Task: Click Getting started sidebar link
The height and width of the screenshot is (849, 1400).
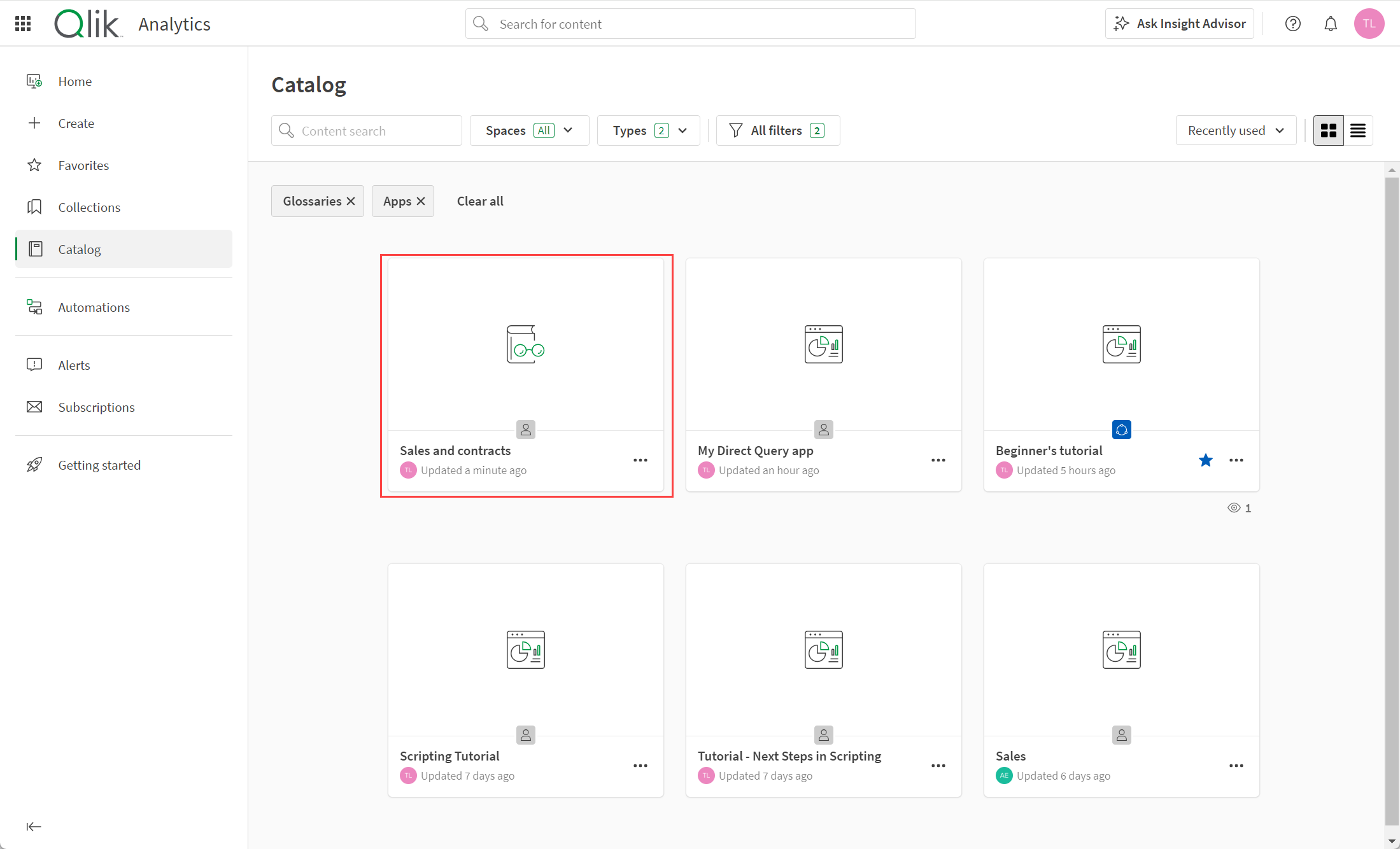Action: tap(99, 465)
